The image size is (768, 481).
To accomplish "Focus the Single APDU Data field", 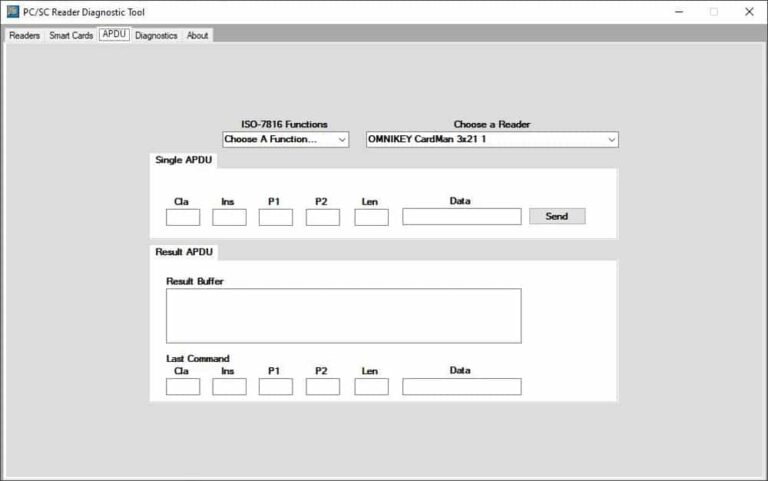I will tap(462, 216).
